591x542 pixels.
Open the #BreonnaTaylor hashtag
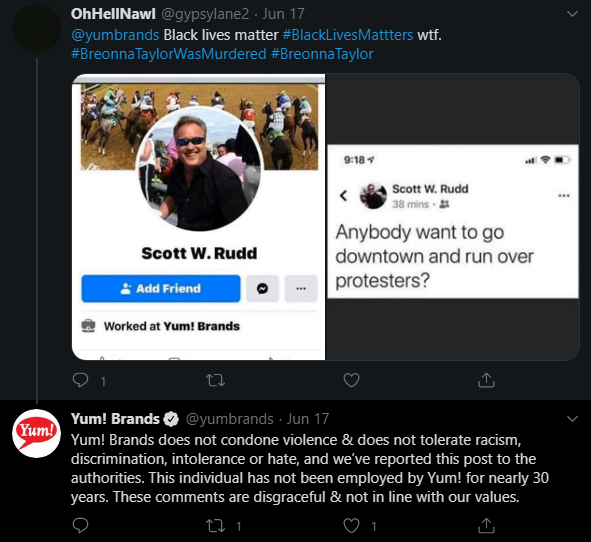click(322, 54)
